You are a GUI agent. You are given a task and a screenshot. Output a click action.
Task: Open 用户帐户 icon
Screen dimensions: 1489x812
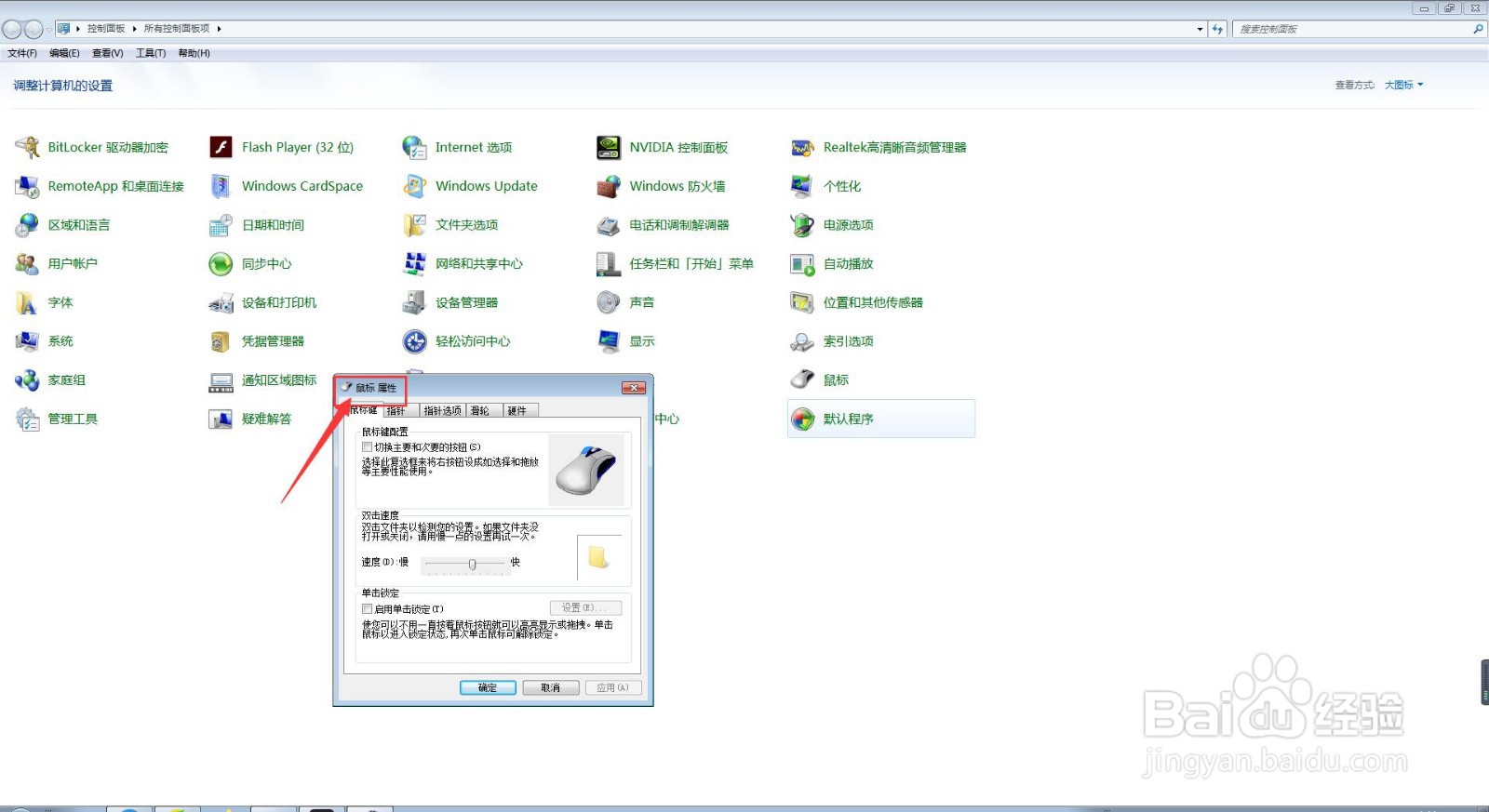[28, 264]
